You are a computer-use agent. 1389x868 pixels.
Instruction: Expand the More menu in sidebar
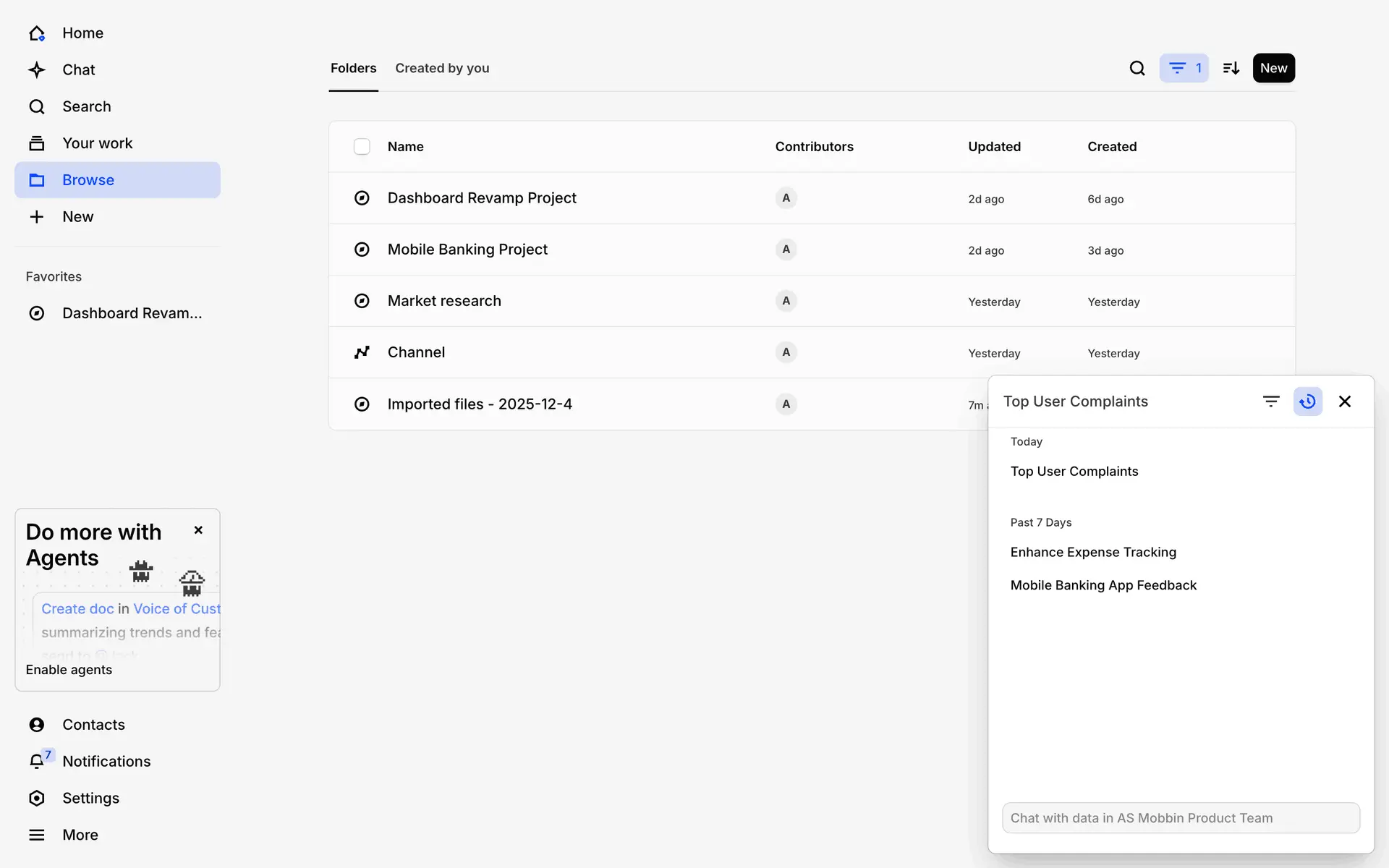pos(37,835)
